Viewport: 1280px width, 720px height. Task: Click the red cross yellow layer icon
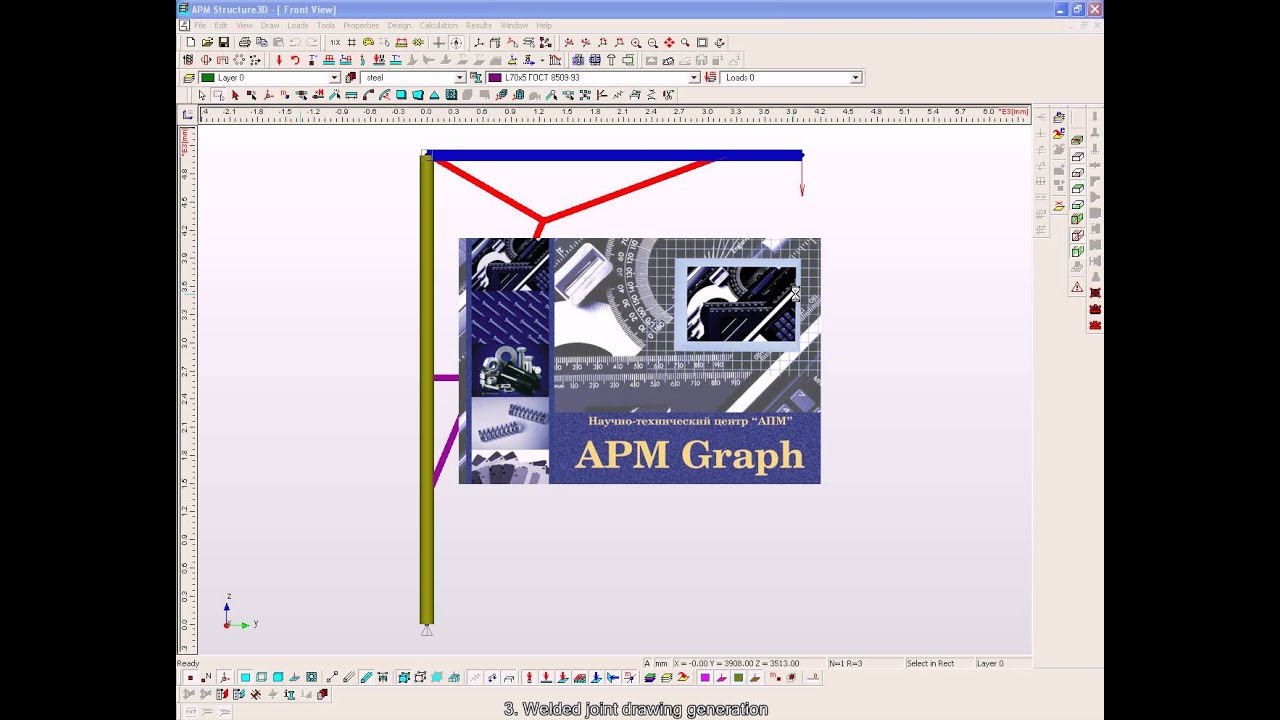click(x=1059, y=206)
